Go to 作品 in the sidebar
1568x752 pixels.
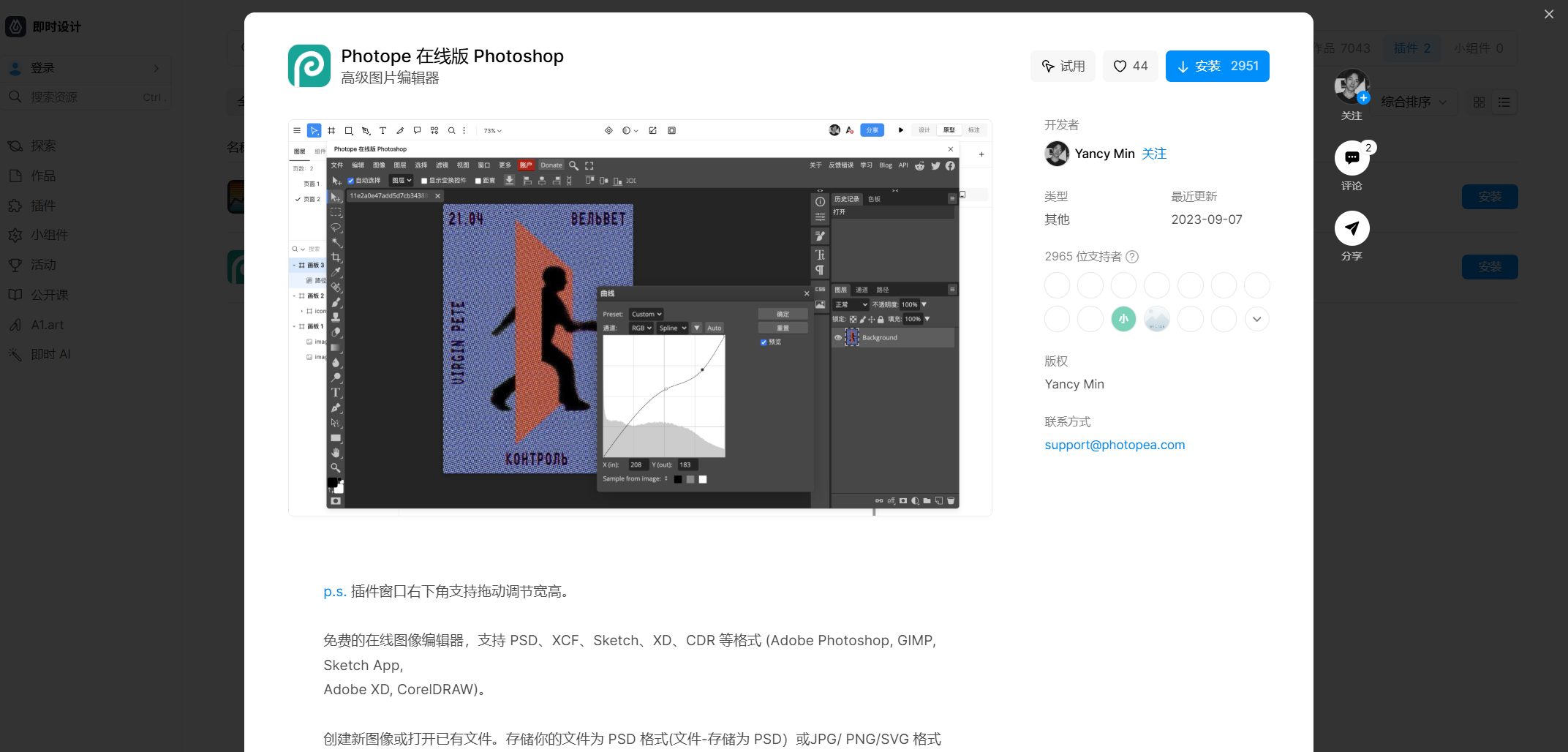point(43,176)
